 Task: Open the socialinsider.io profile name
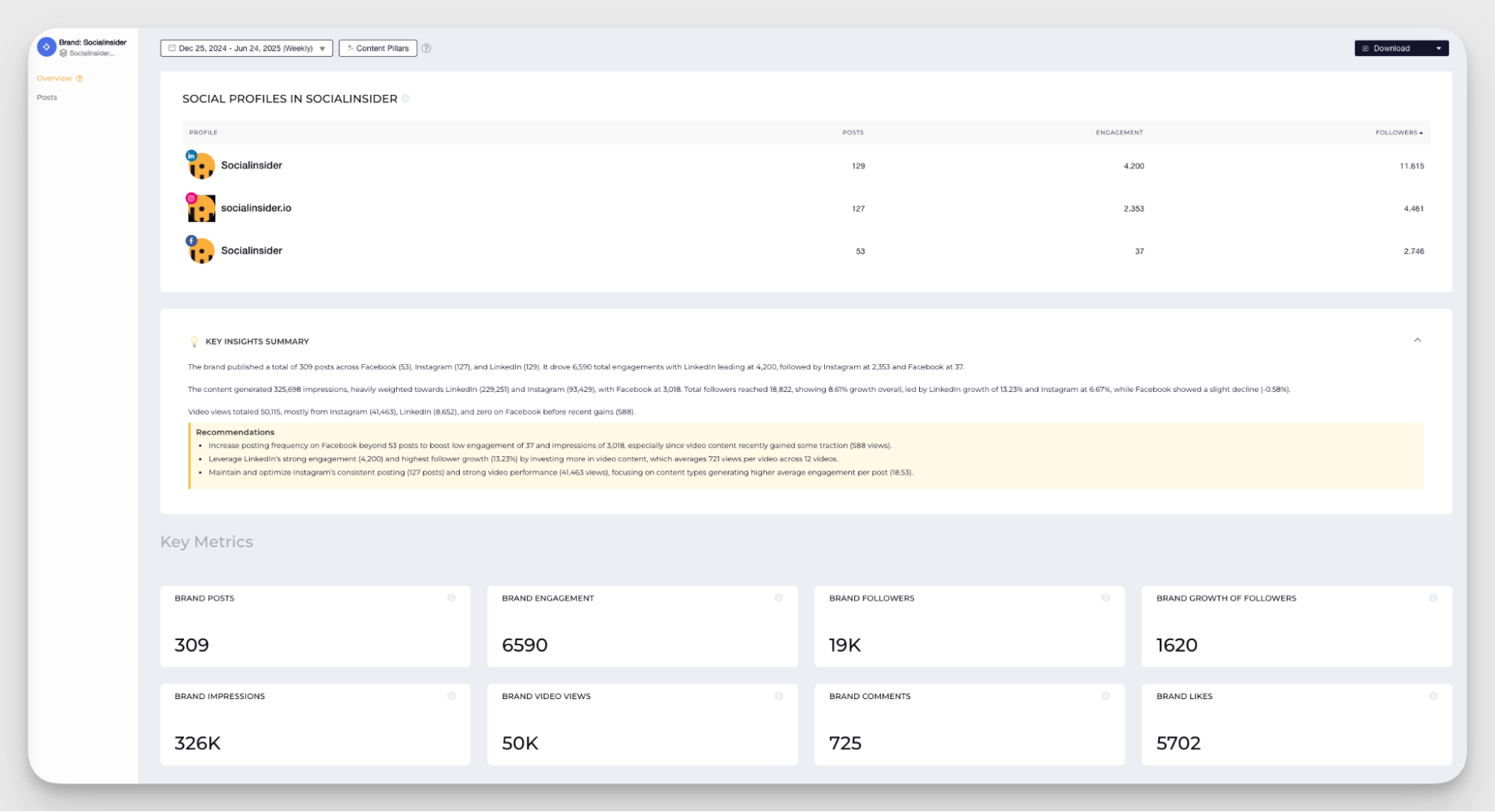pyautogui.click(x=256, y=208)
